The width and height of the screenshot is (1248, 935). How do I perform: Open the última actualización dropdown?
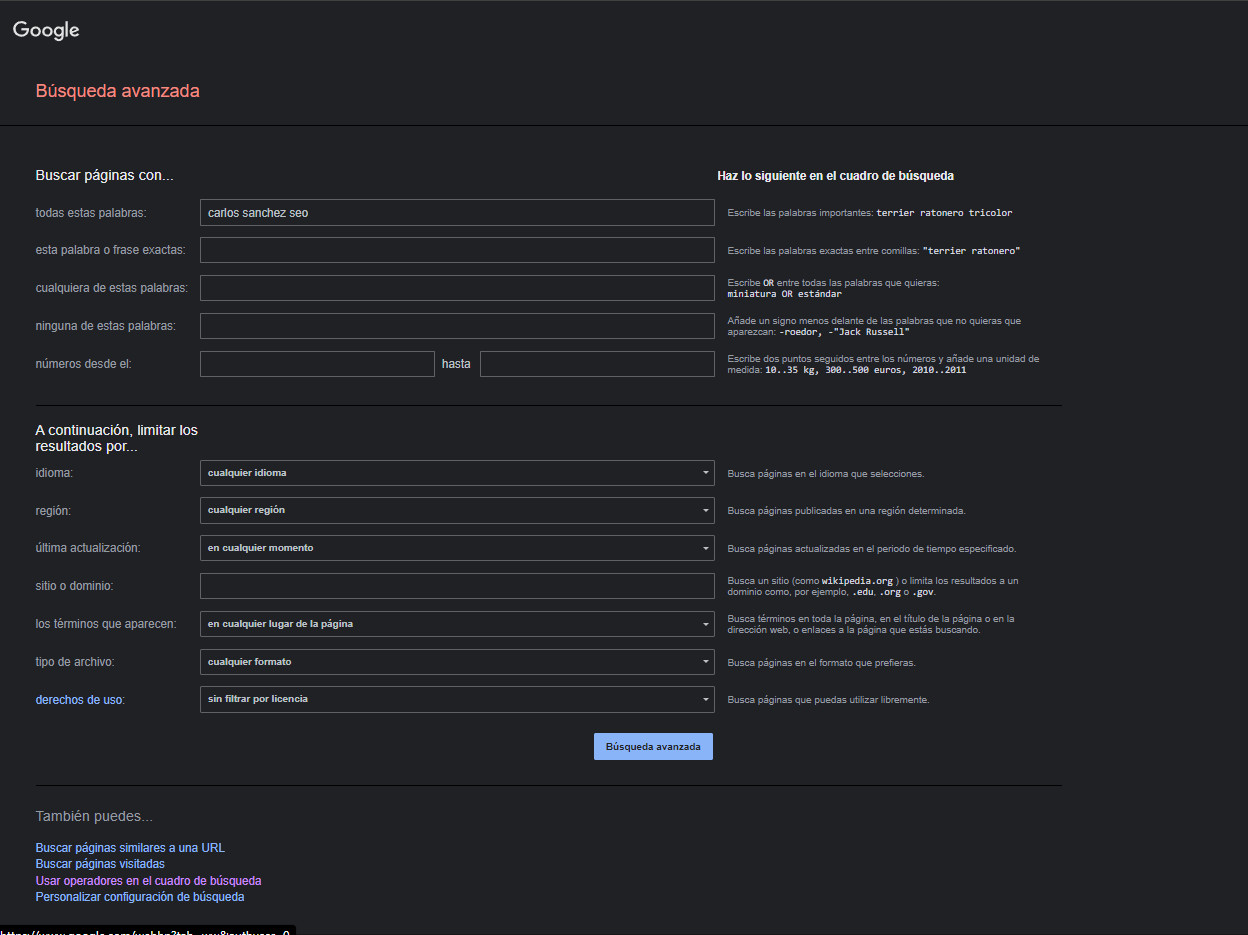tap(457, 548)
